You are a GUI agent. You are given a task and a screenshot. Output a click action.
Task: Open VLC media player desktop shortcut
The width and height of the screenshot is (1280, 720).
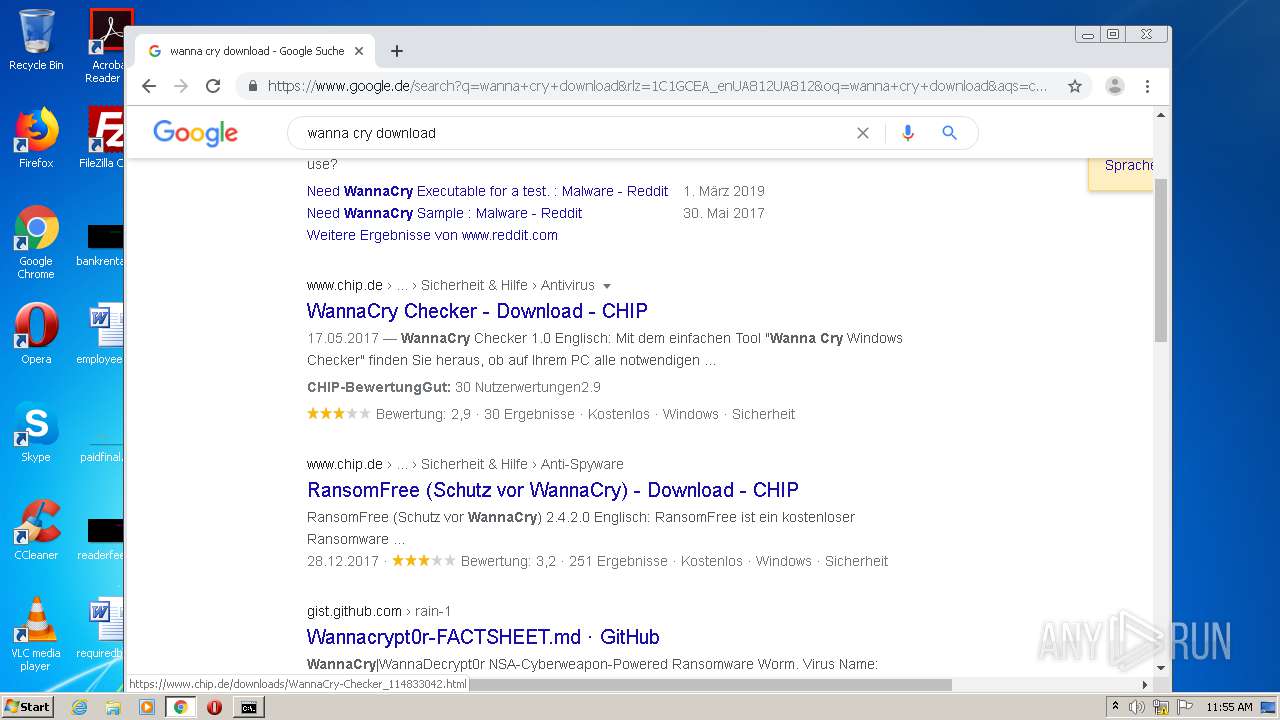(x=36, y=634)
